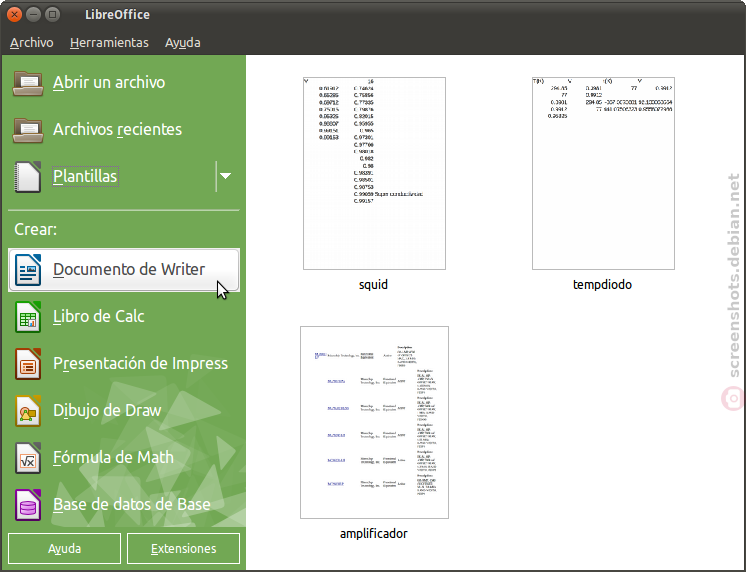Open the tempdiodo document thumbnail
Image resolution: width=746 pixels, height=572 pixels.
point(603,173)
